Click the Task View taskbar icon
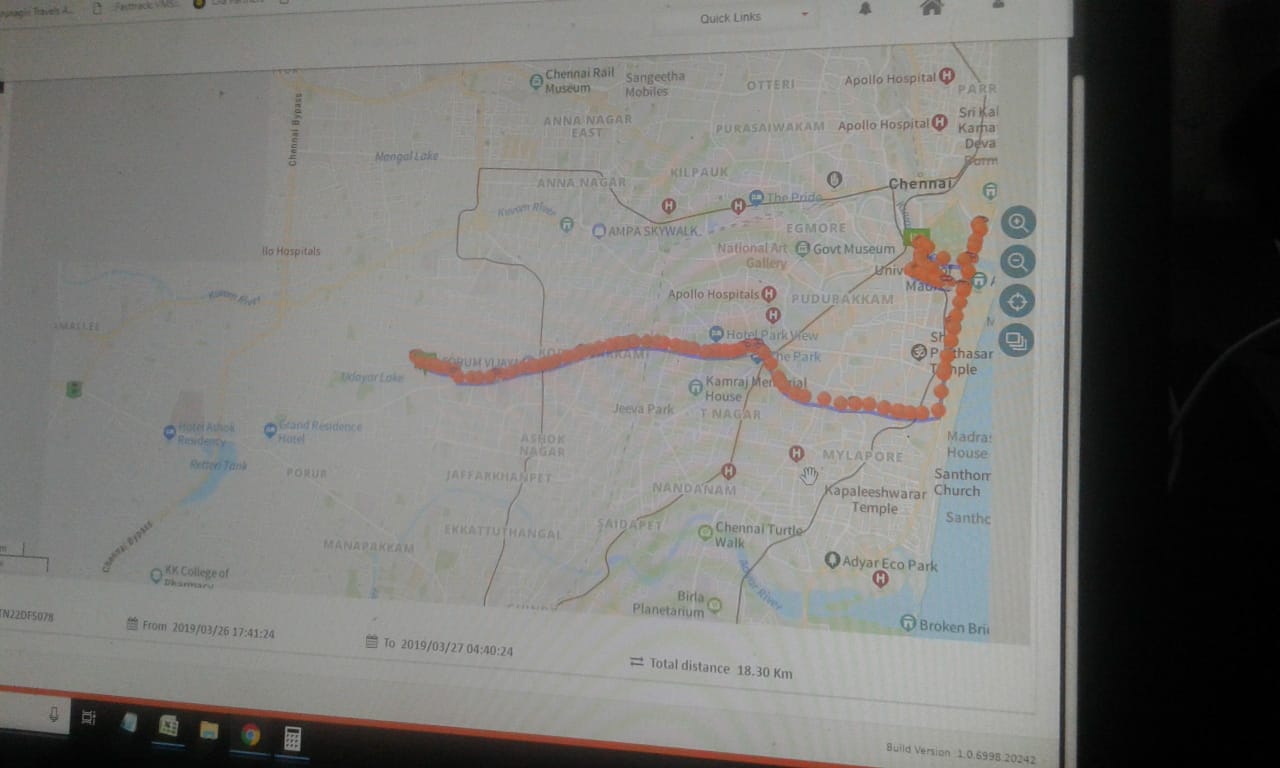The image size is (1280, 768). pyautogui.click(x=88, y=717)
